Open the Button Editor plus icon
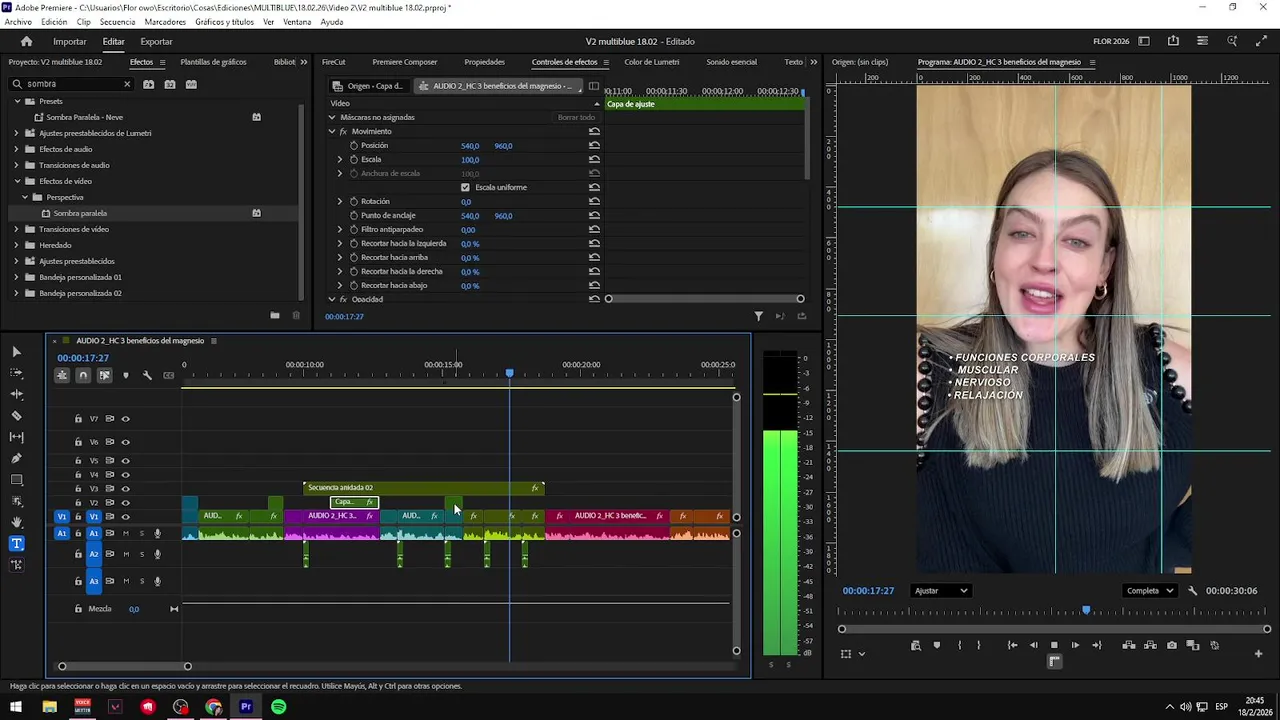This screenshot has width=1280, height=720. [1258, 654]
